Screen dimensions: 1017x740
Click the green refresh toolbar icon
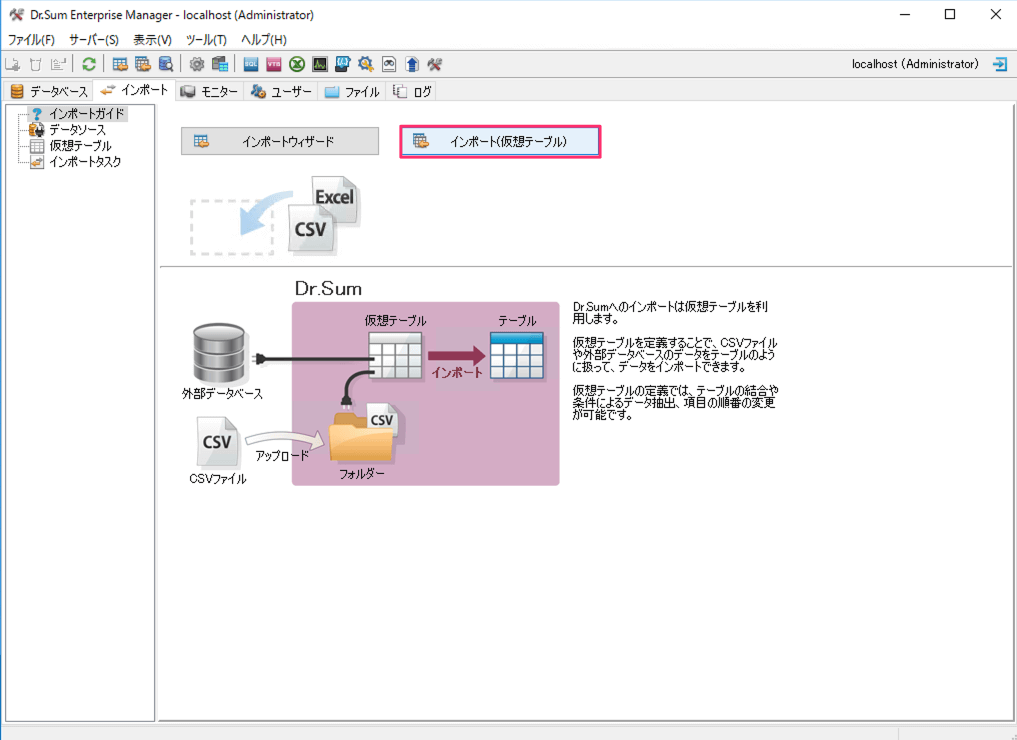[89, 64]
